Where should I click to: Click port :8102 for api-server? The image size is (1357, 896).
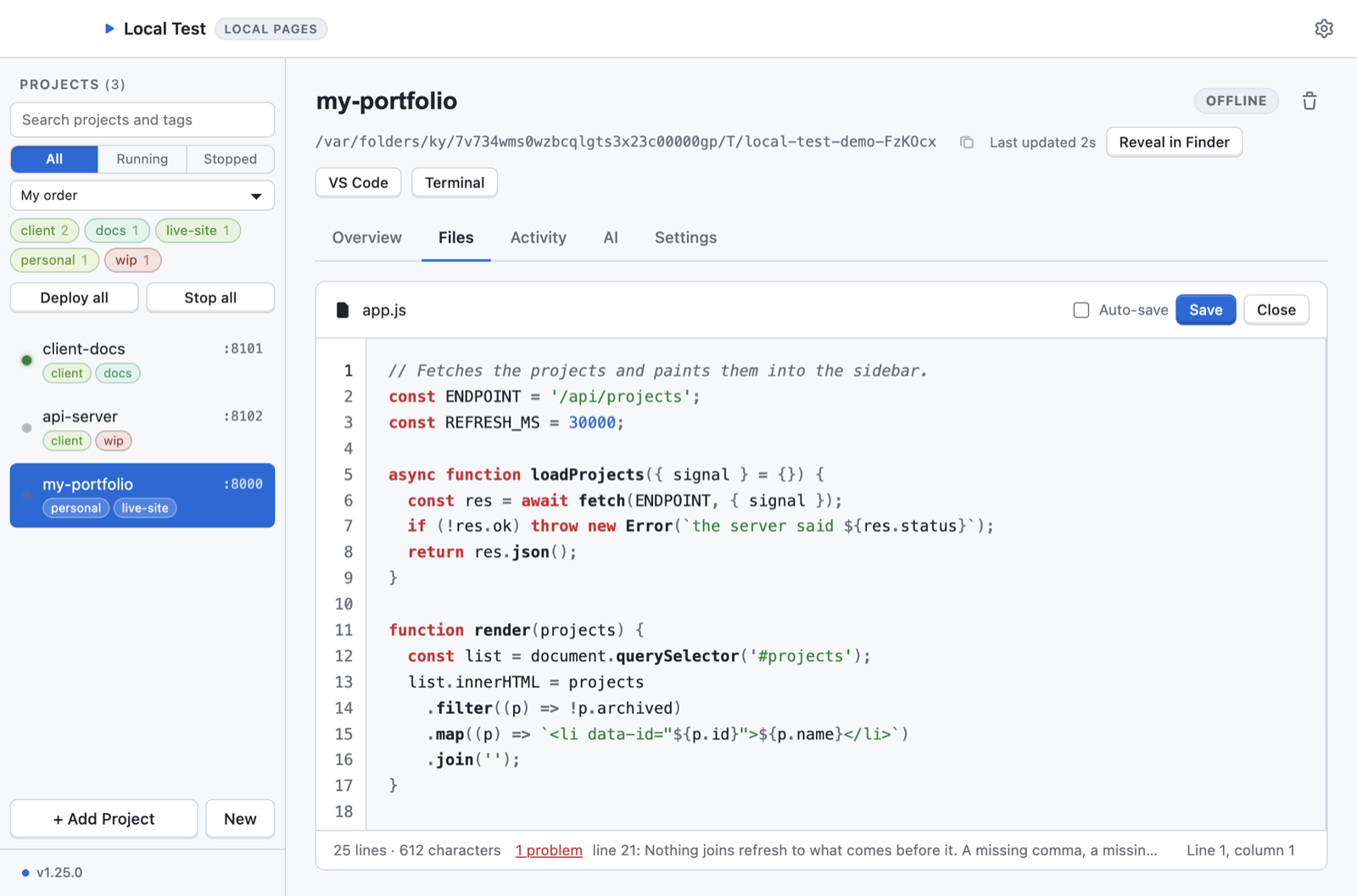[243, 416]
